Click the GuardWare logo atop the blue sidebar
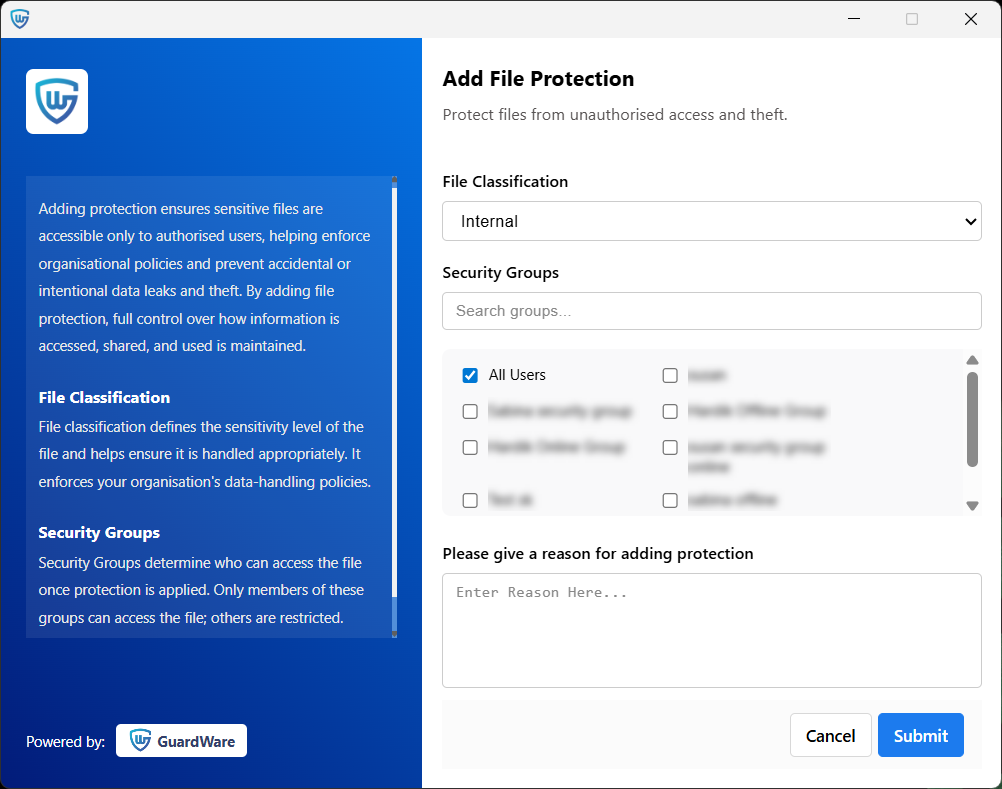The height and width of the screenshot is (789, 1002). (56, 101)
